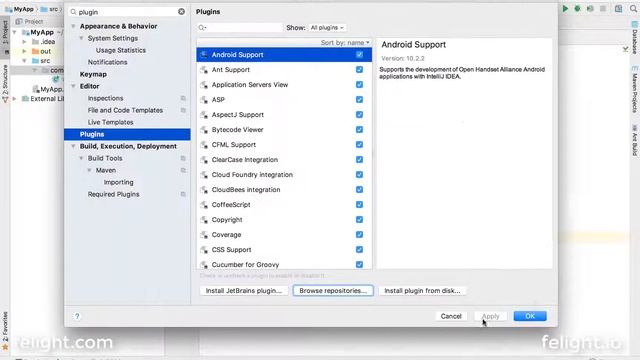Select the ASP plugin icon
The image size is (640, 360).
coord(204,100)
